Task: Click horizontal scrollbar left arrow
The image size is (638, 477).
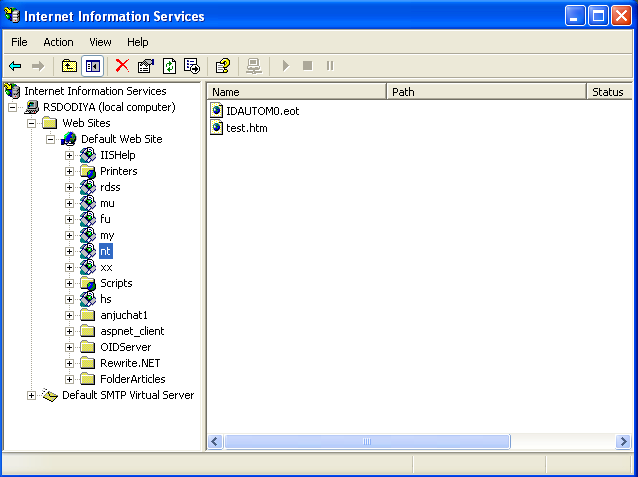Action: coord(215,442)
